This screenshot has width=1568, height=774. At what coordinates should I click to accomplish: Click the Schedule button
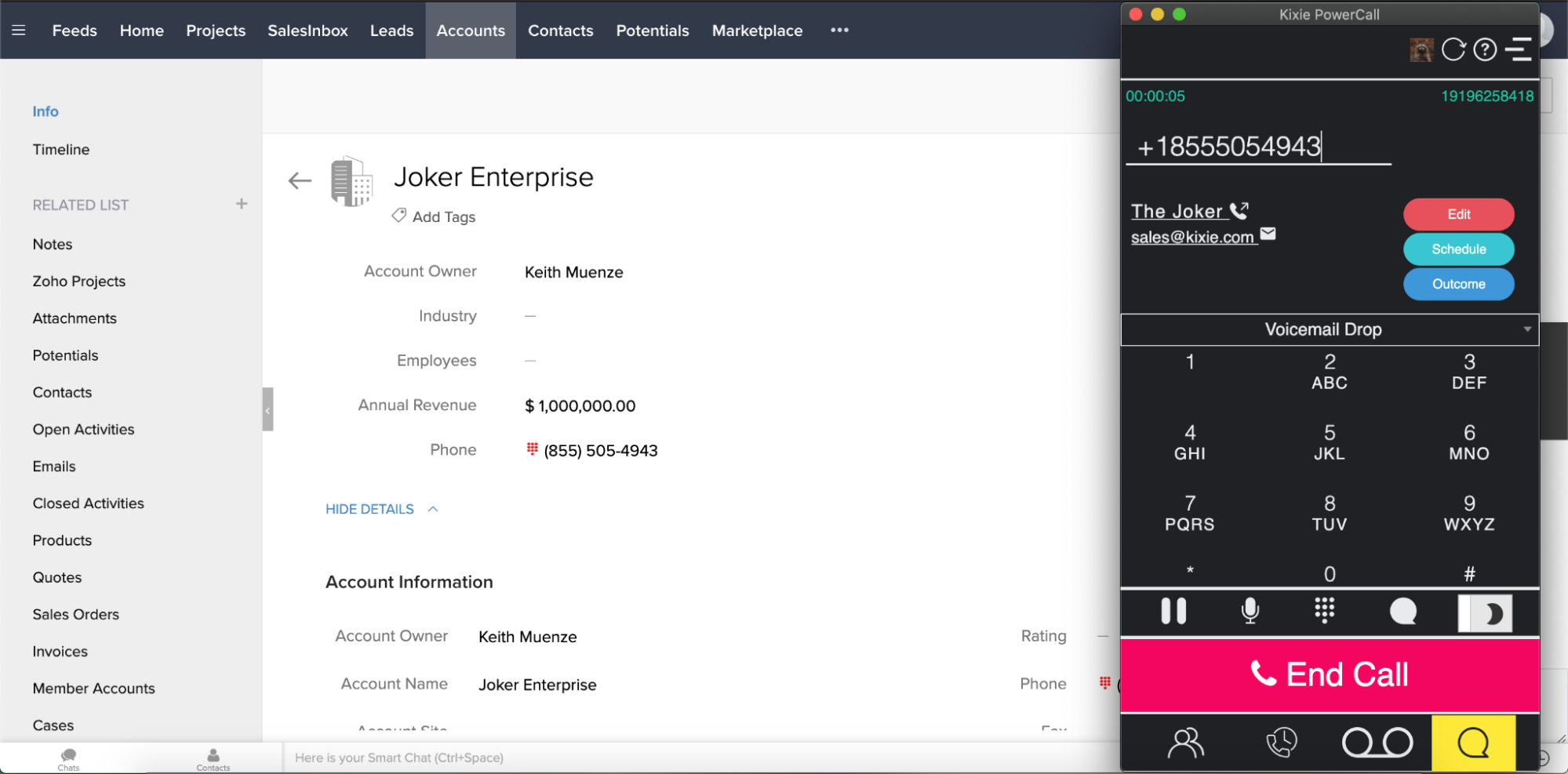pos(1458,249)
